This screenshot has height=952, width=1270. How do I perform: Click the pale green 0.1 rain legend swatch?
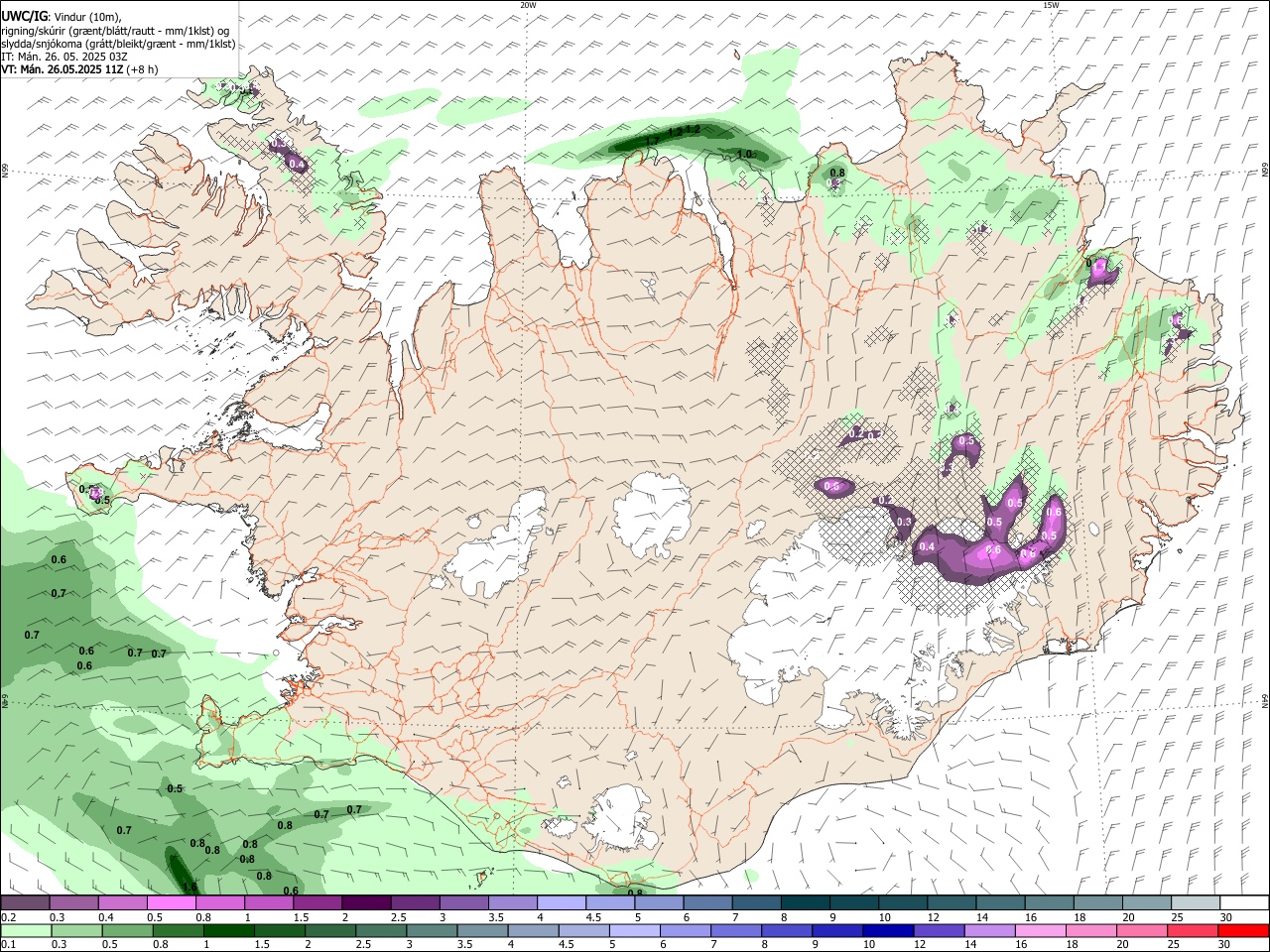tap(26, 930)
